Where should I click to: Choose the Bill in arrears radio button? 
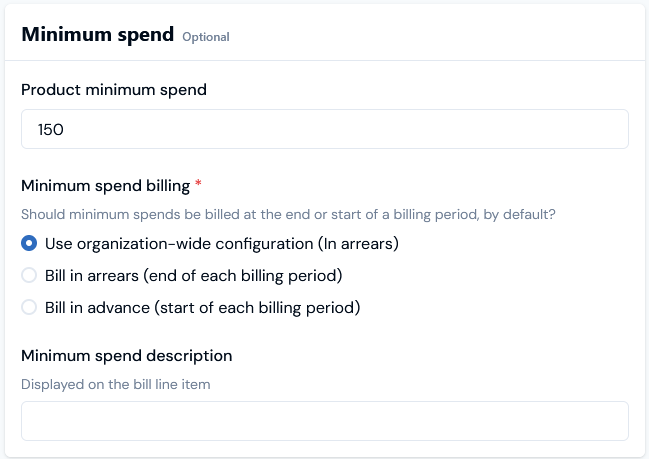pos(29,275)
